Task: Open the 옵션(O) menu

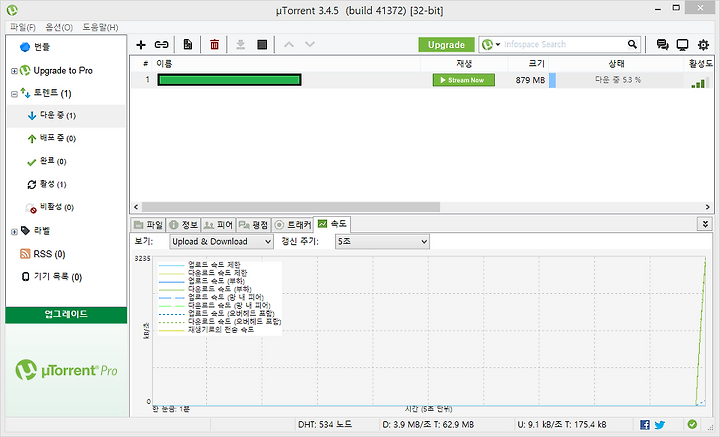Action: 59,27
